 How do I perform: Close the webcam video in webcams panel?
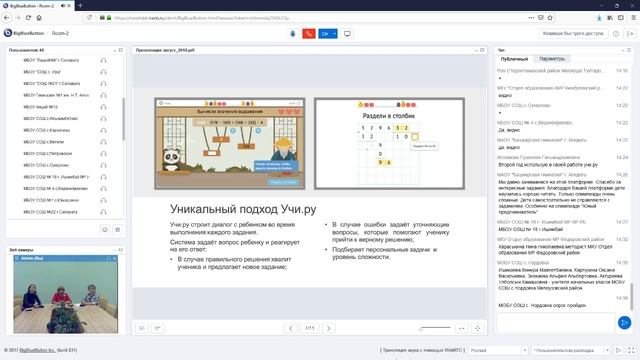point(115,258)
